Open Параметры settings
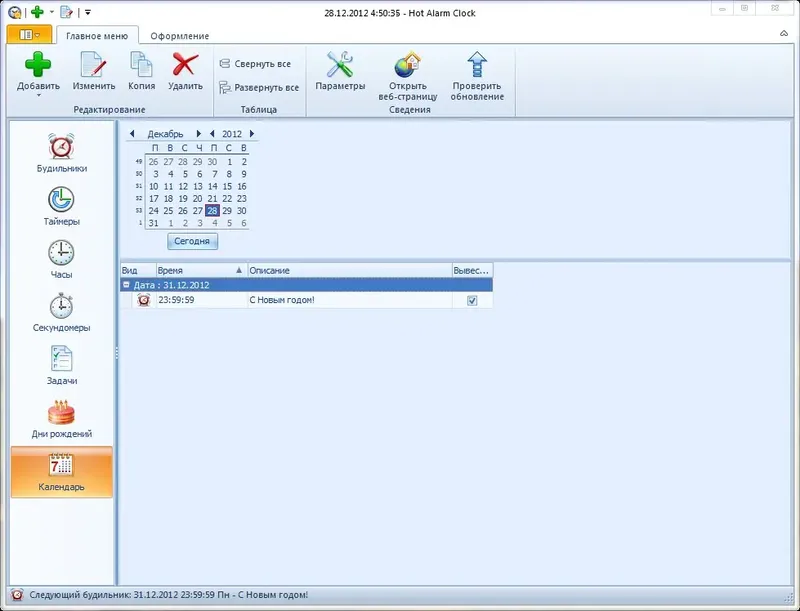The image size is (800, 611). pos(340,71)
